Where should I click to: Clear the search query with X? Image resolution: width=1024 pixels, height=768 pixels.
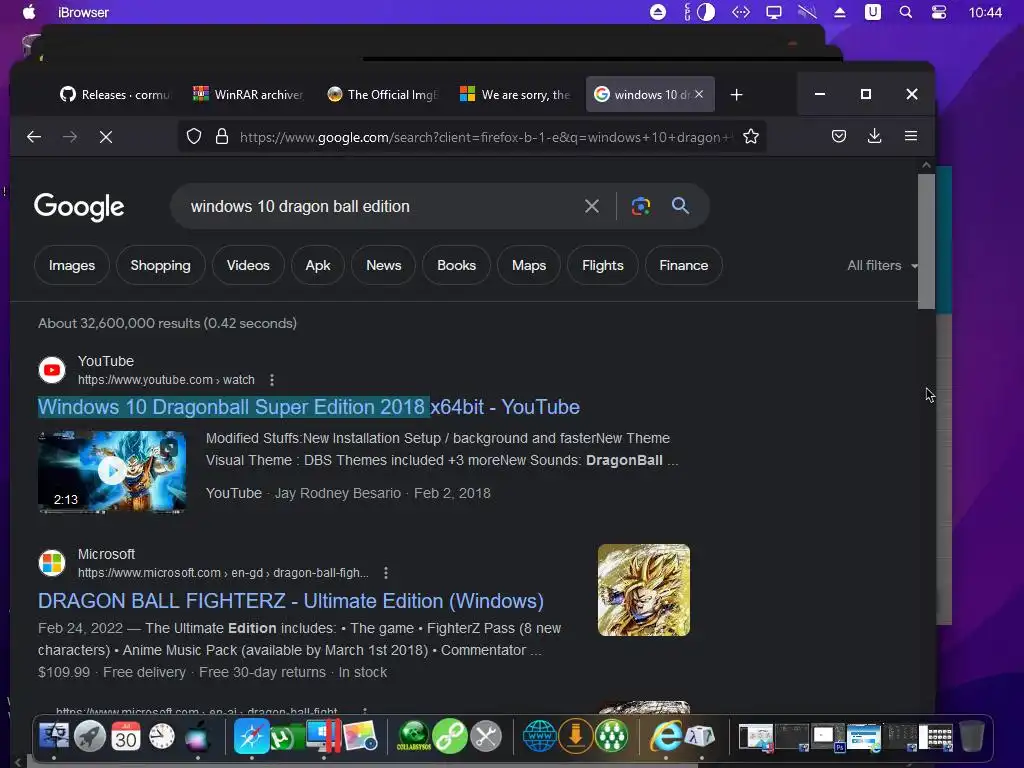[592, 206]
